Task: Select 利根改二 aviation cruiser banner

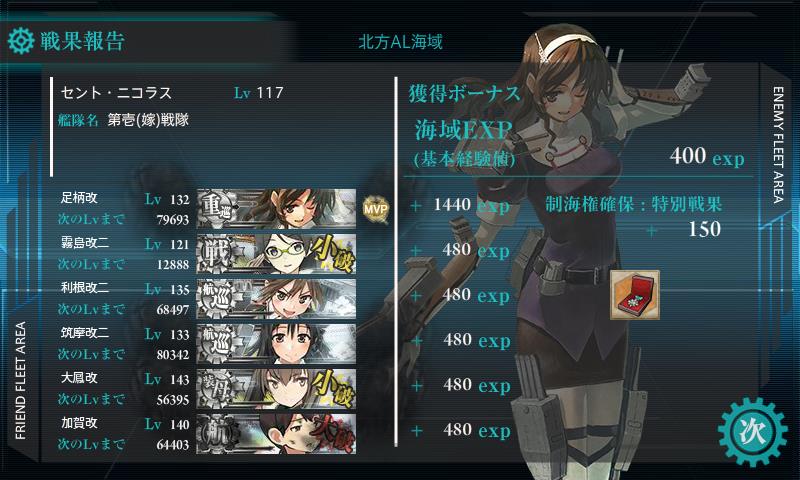Action: [277, 299]
